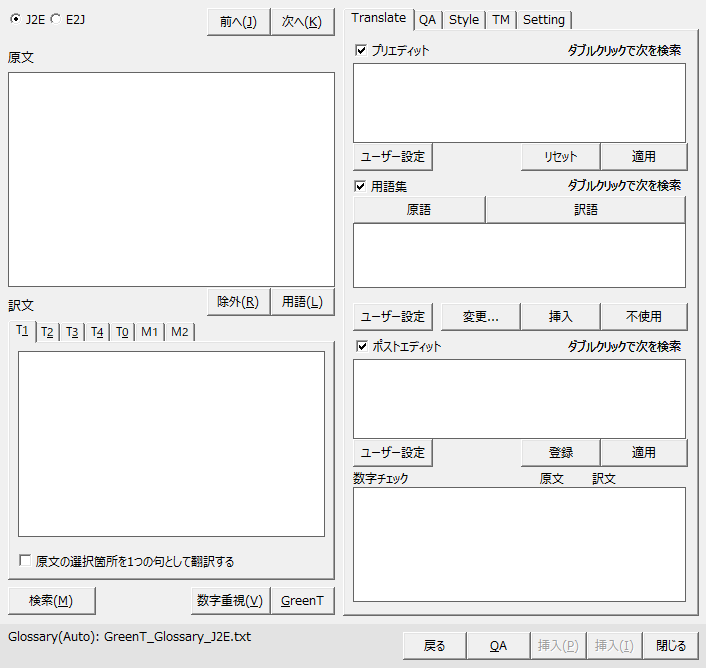The width and height of the screenshot is (706, 668).
Task: Open the Style tab
Action: point(463,19)
